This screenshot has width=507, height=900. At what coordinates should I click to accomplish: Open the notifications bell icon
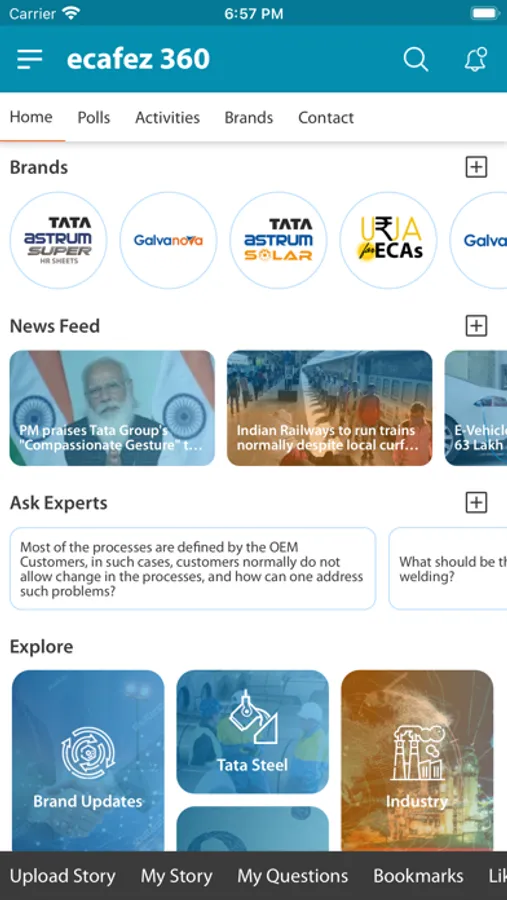(x=475, y=59)
